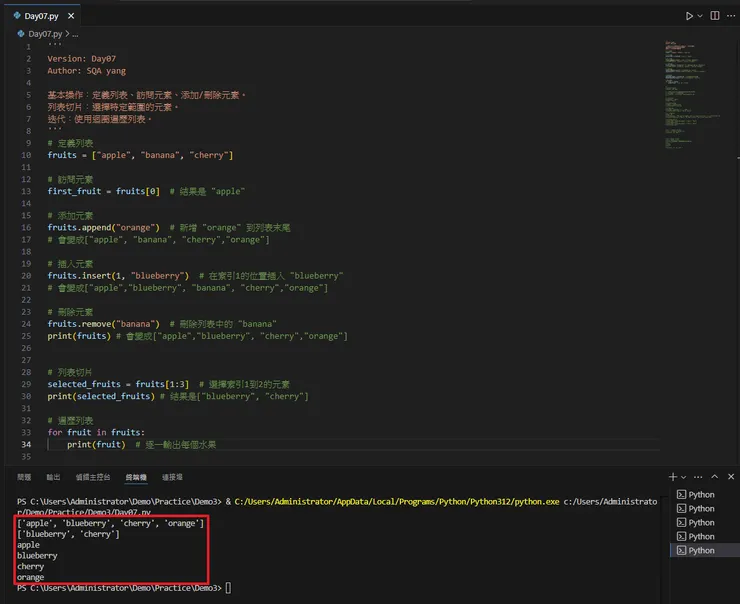Open new terminal launch profile dropdown
This screenshot has width=740, height=604.
point(683,477)
